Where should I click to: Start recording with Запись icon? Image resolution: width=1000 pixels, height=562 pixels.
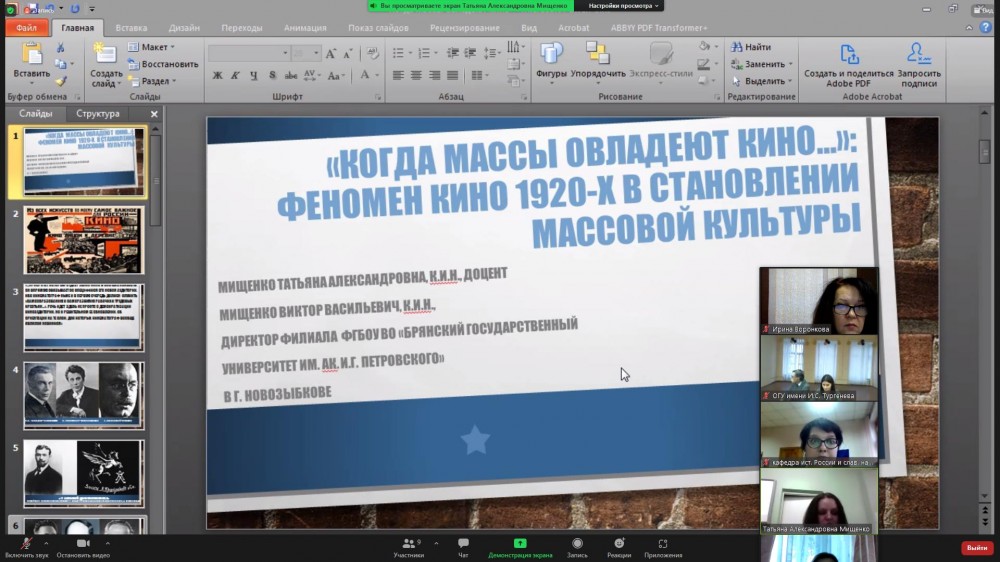(x=577, y=543)
